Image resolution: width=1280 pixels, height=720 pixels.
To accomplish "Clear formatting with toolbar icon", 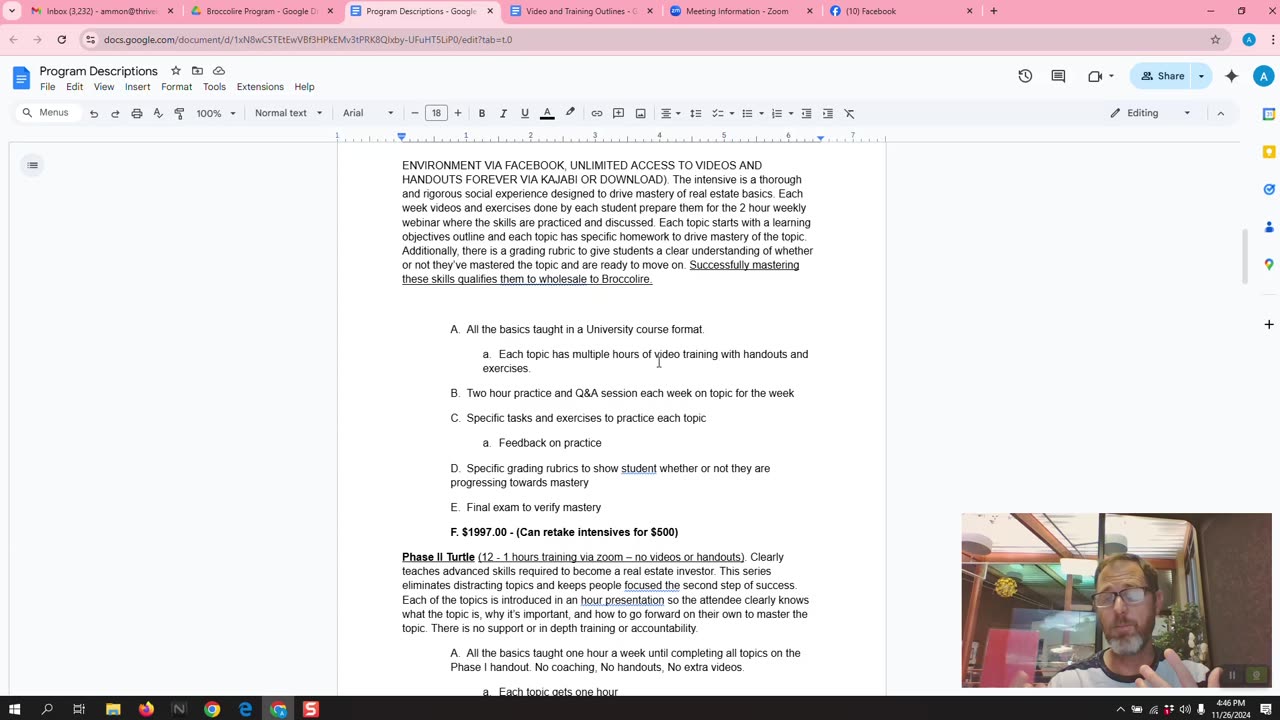I will 849,113.
